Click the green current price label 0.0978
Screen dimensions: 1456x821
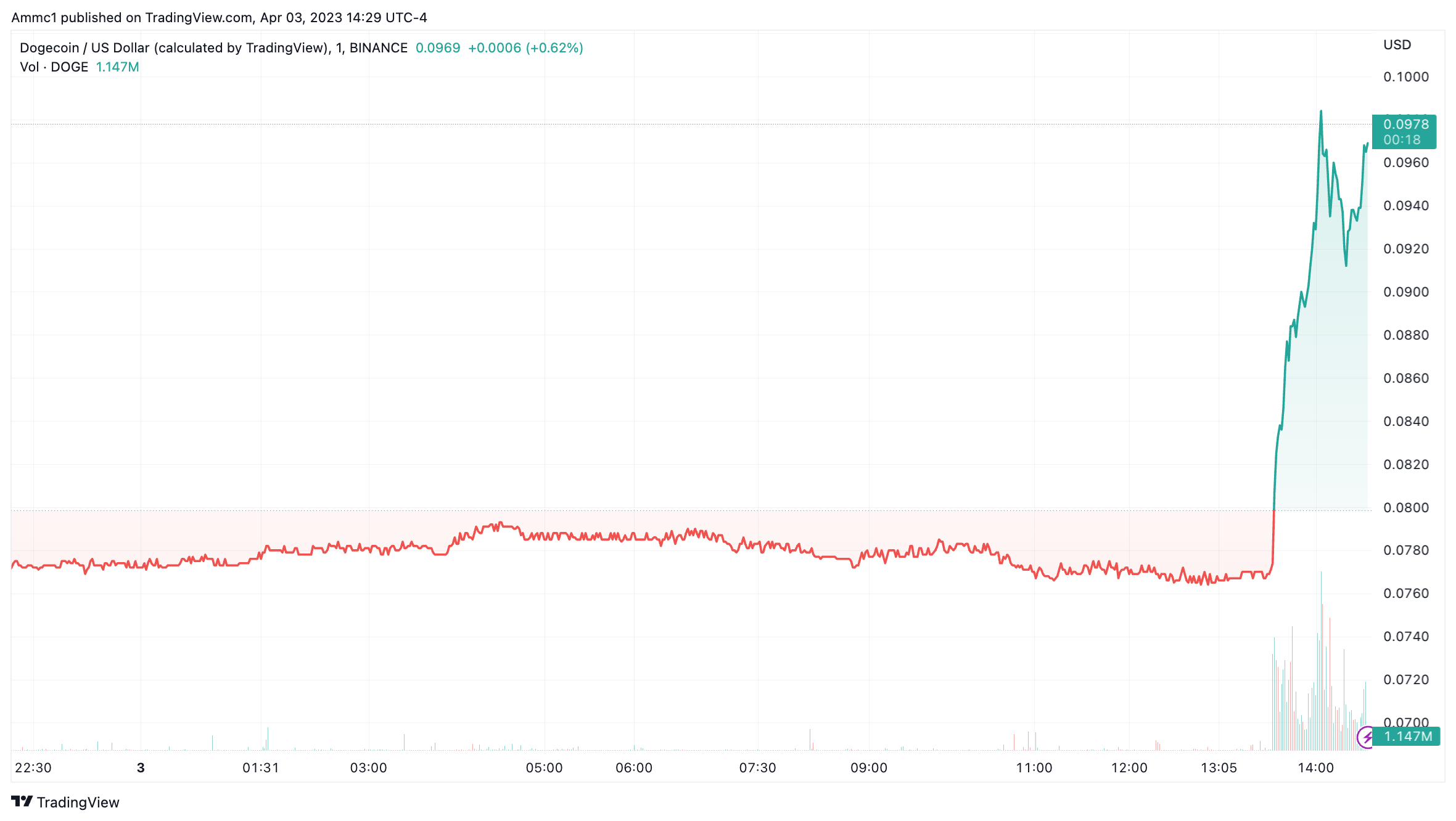point(1405,125)
